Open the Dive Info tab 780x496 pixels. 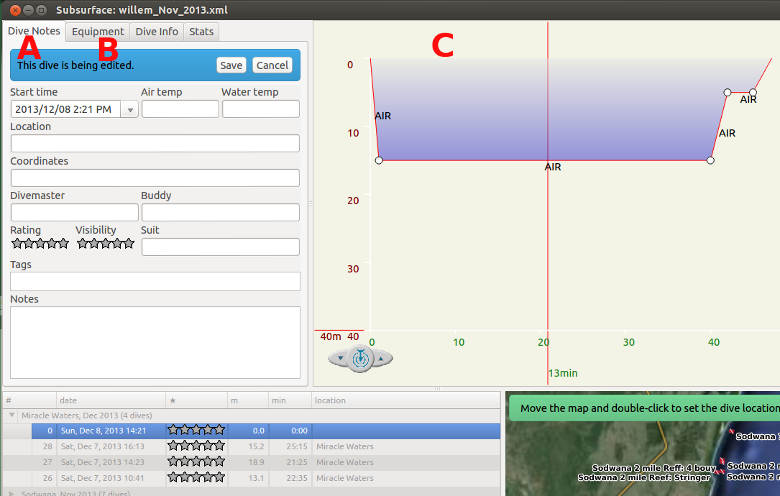point(156,32)
